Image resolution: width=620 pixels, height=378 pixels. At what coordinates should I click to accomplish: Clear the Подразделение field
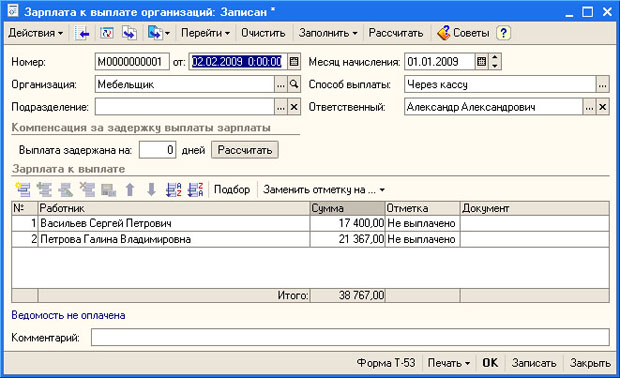(294, 107)
